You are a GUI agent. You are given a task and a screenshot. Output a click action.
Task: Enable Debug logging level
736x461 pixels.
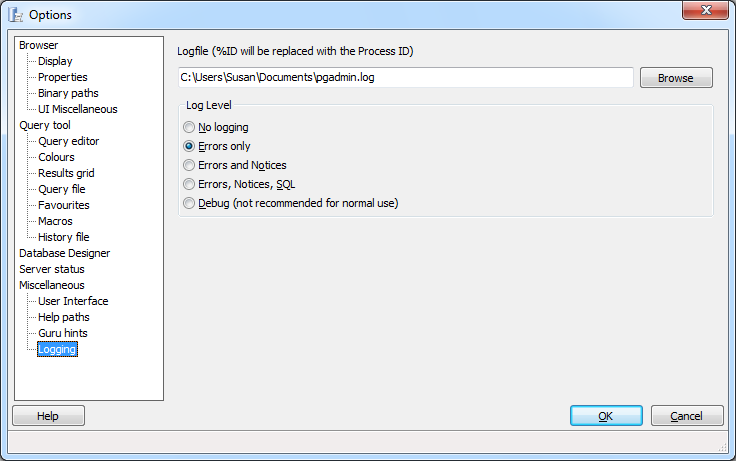189,203
